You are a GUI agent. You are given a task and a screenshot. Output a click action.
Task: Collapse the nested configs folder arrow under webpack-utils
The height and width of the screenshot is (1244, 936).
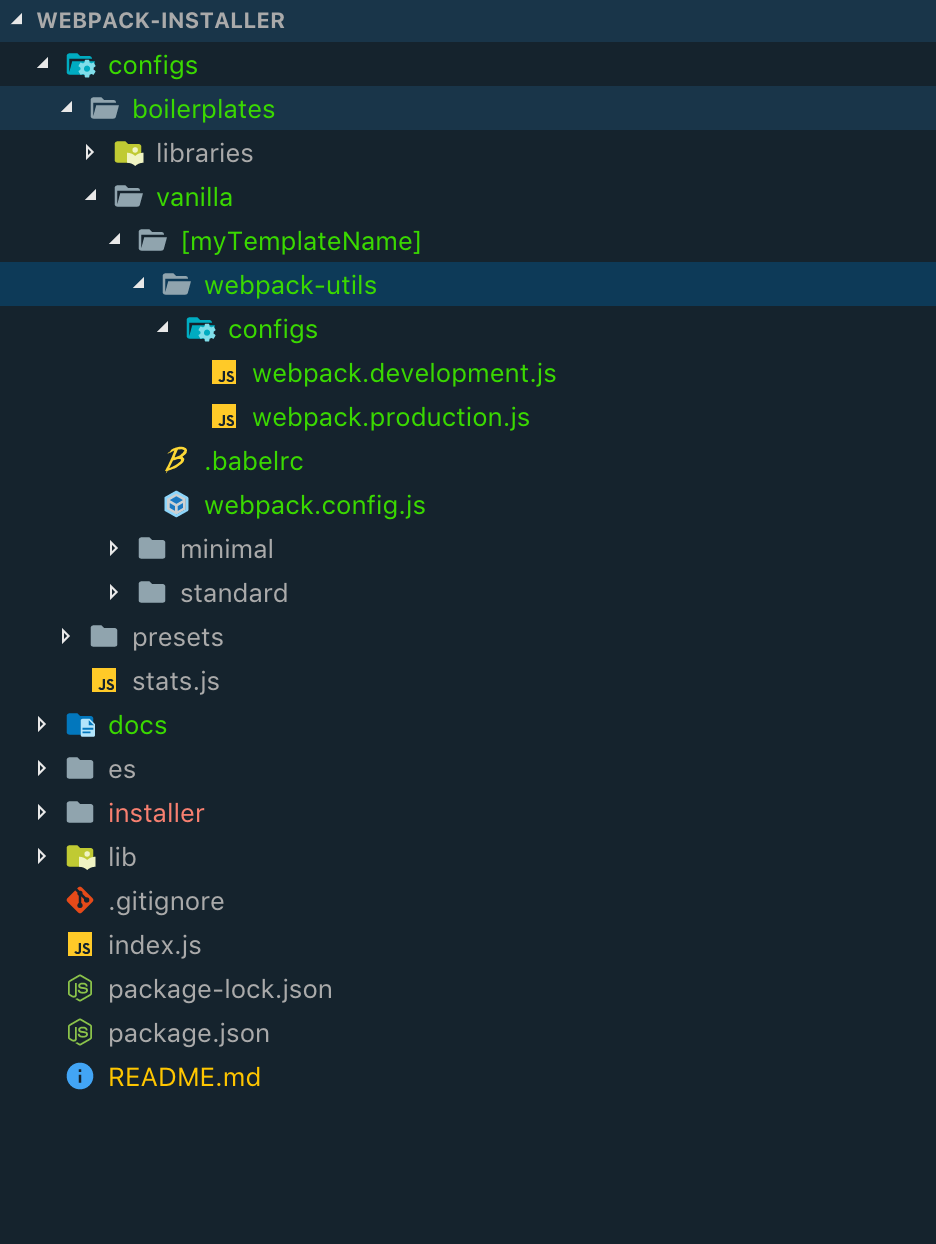[x=162, y=328]
